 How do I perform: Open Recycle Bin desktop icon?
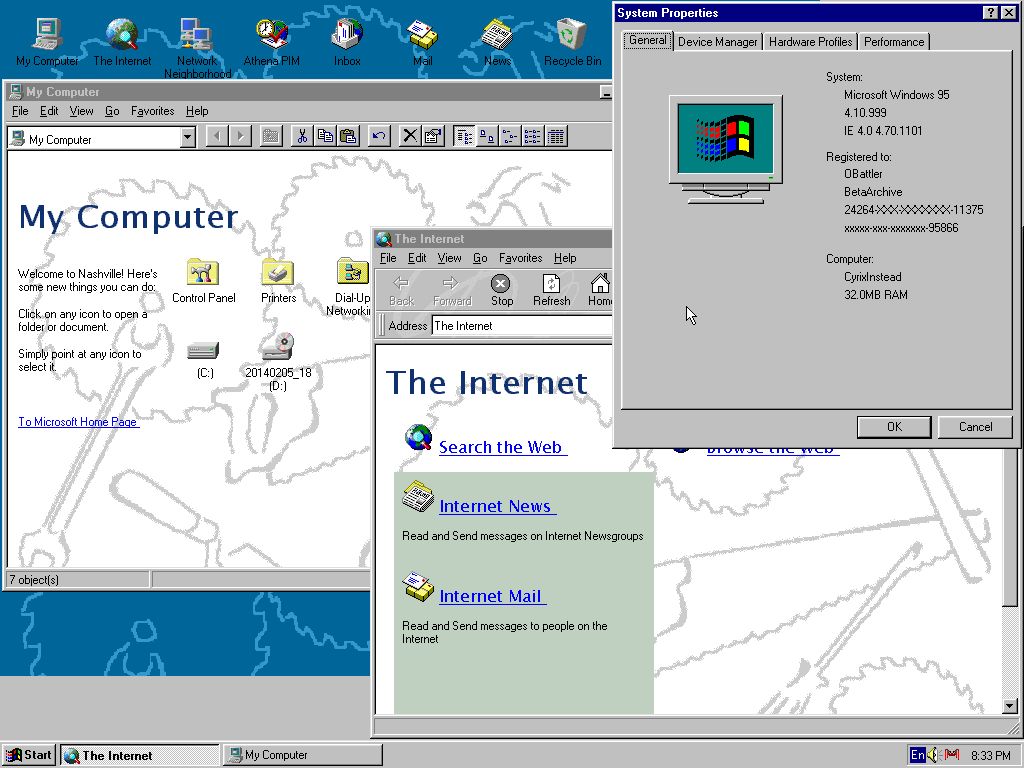573,42
